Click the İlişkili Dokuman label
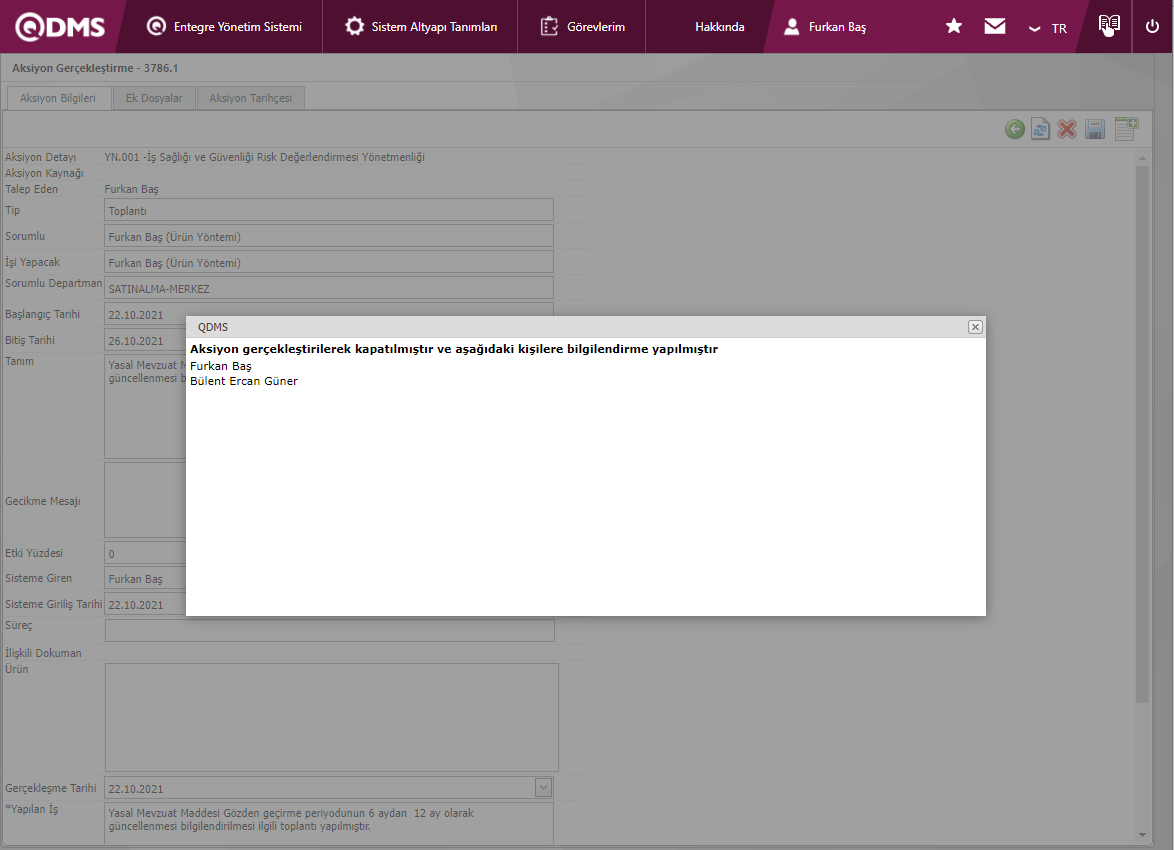The image size is (1174, 850). click(43, 653)
